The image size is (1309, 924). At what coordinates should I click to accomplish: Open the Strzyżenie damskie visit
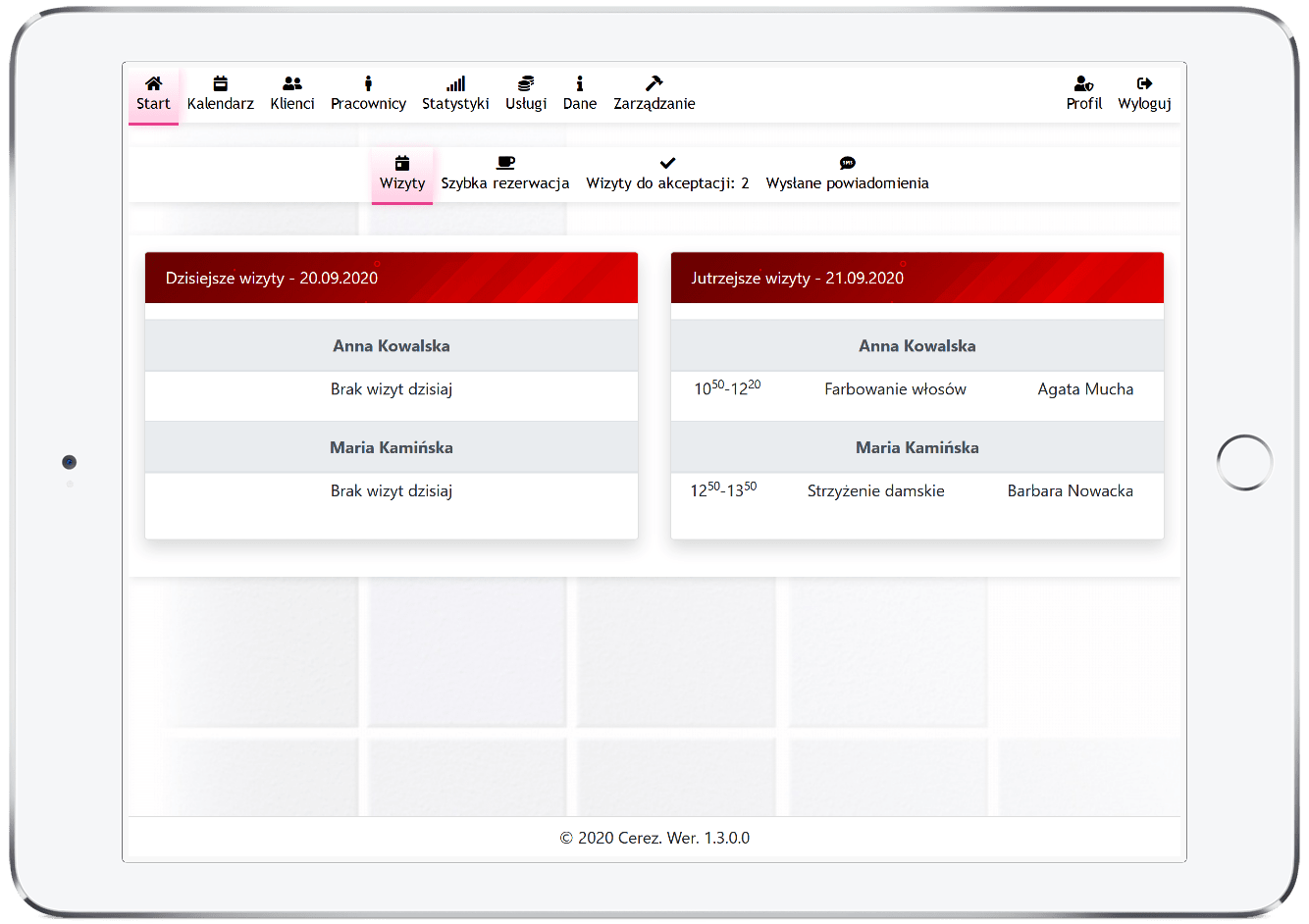click(x=875, y=491)
